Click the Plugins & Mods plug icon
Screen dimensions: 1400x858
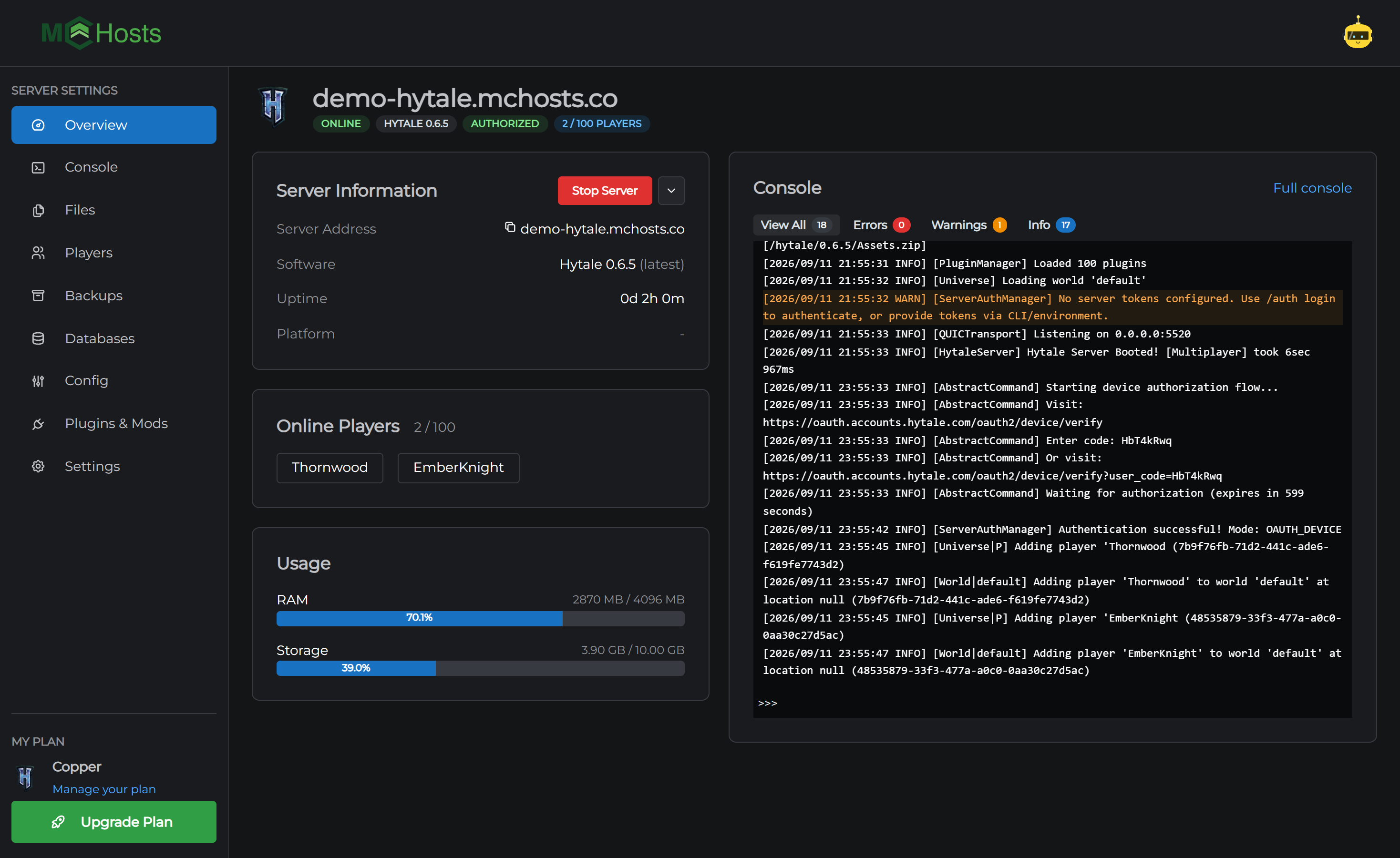tap(38, 424)
